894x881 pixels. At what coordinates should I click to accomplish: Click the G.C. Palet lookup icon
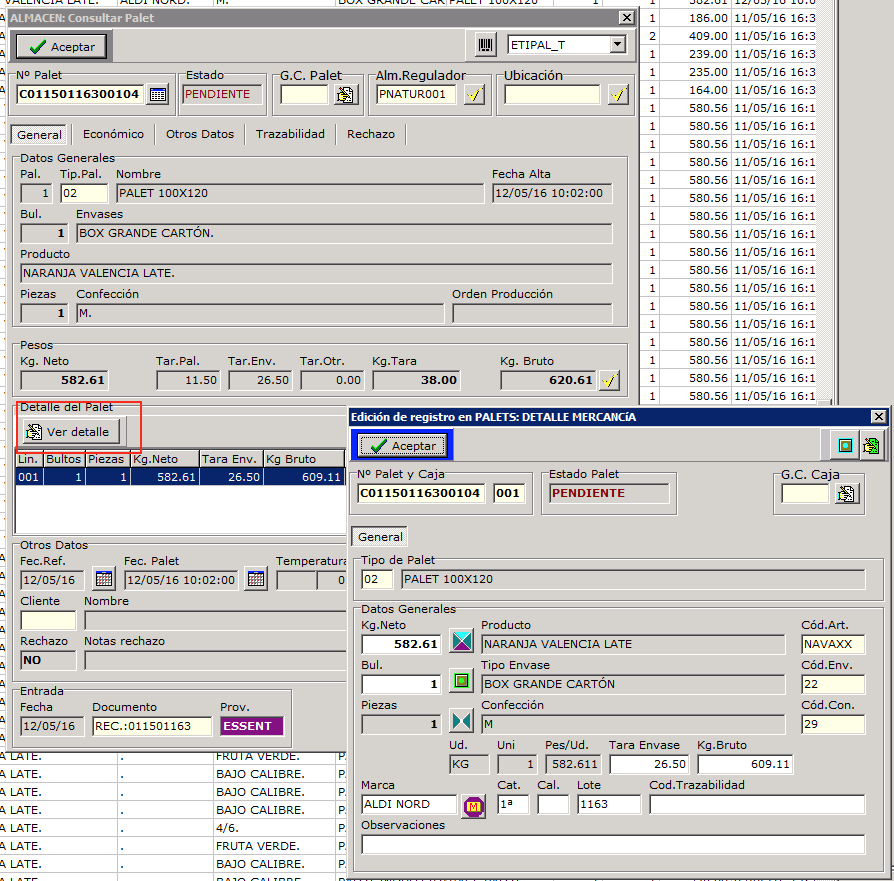pyautogui.click(x=345, y=95)
